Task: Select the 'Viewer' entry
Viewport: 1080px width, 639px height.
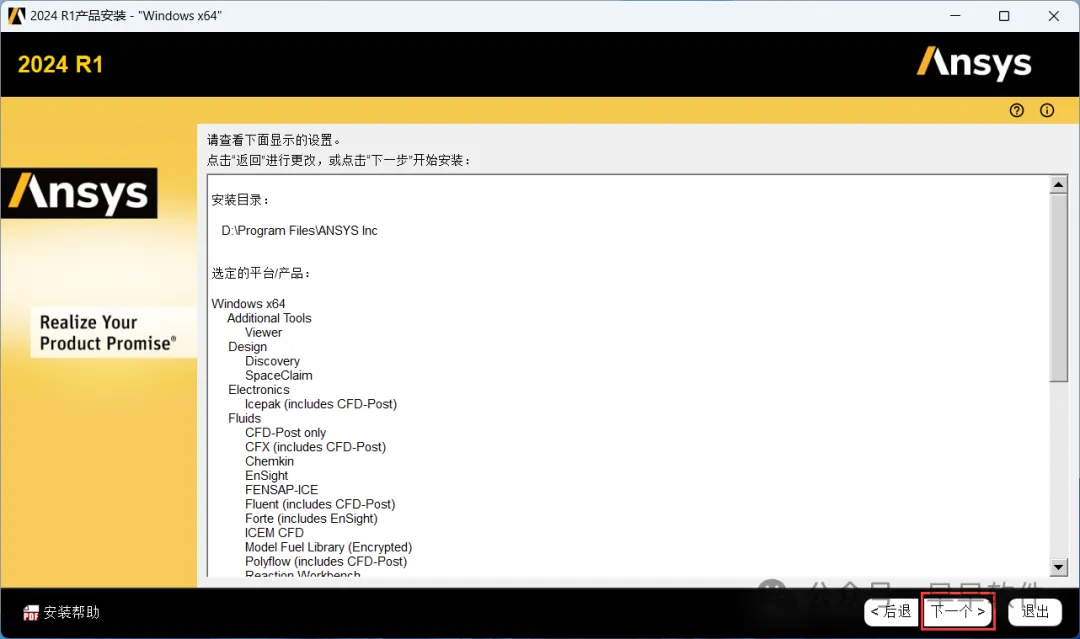Action: [264, 333]
